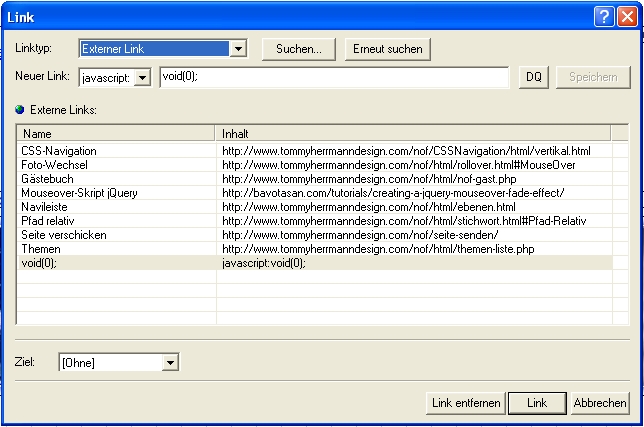Click the Link entfernen button
The width and height of the screenshot is (644, 427).
[x=465, y=402]
